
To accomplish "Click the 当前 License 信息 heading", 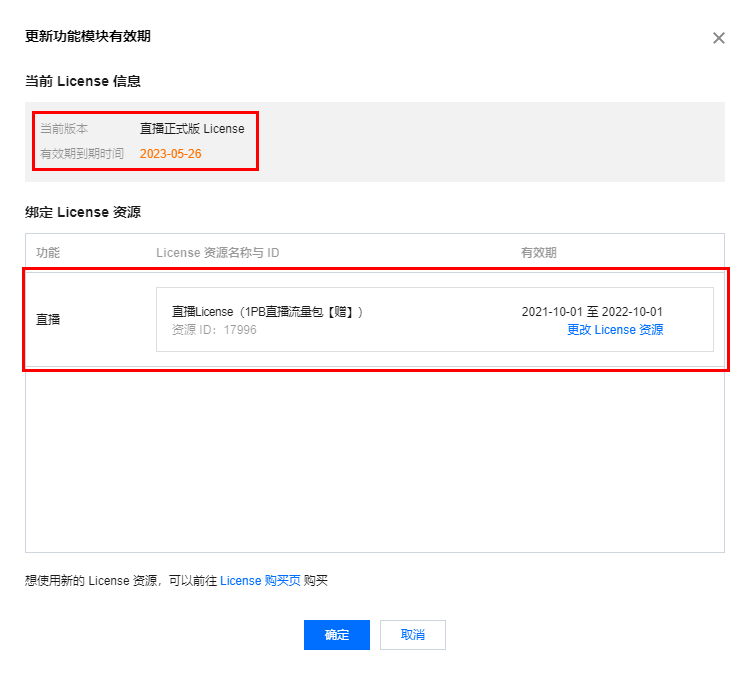I will click(x=83, y=81).
